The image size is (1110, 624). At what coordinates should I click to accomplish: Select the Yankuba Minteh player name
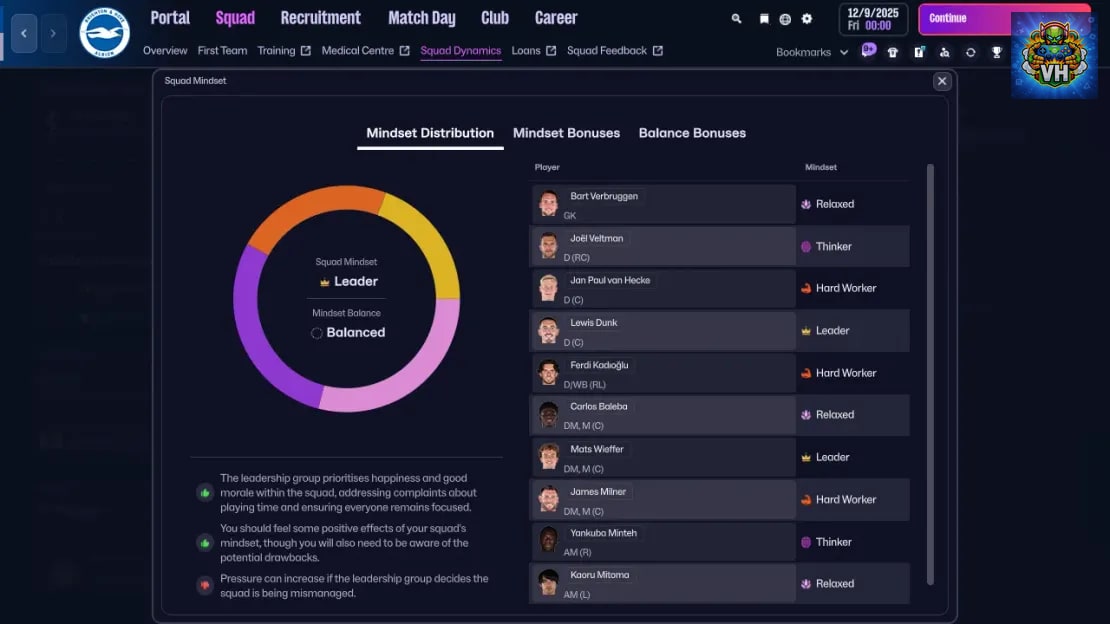click(x=603, y=533)
